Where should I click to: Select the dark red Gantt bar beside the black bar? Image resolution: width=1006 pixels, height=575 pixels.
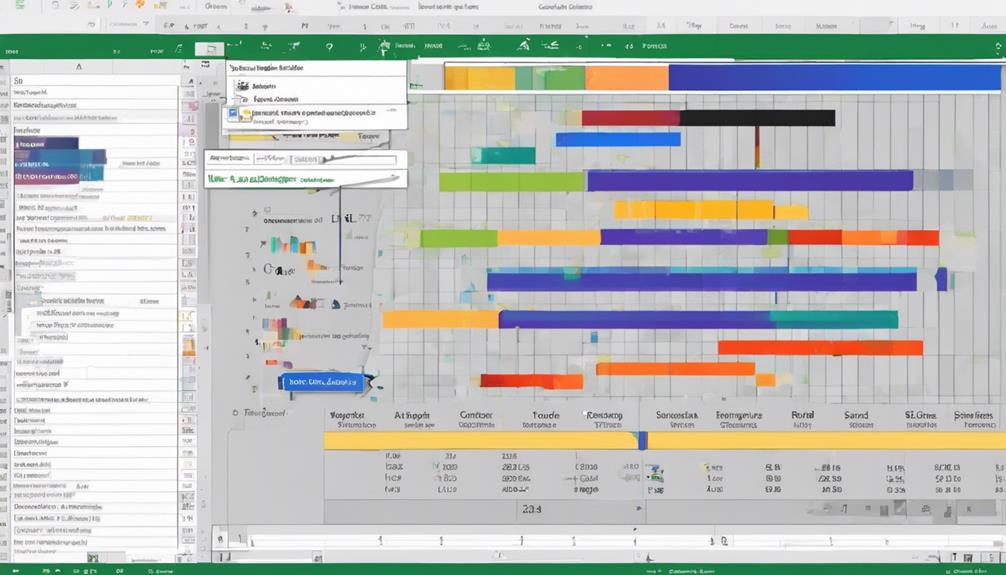pyautogui.click(x=631, y=118)
